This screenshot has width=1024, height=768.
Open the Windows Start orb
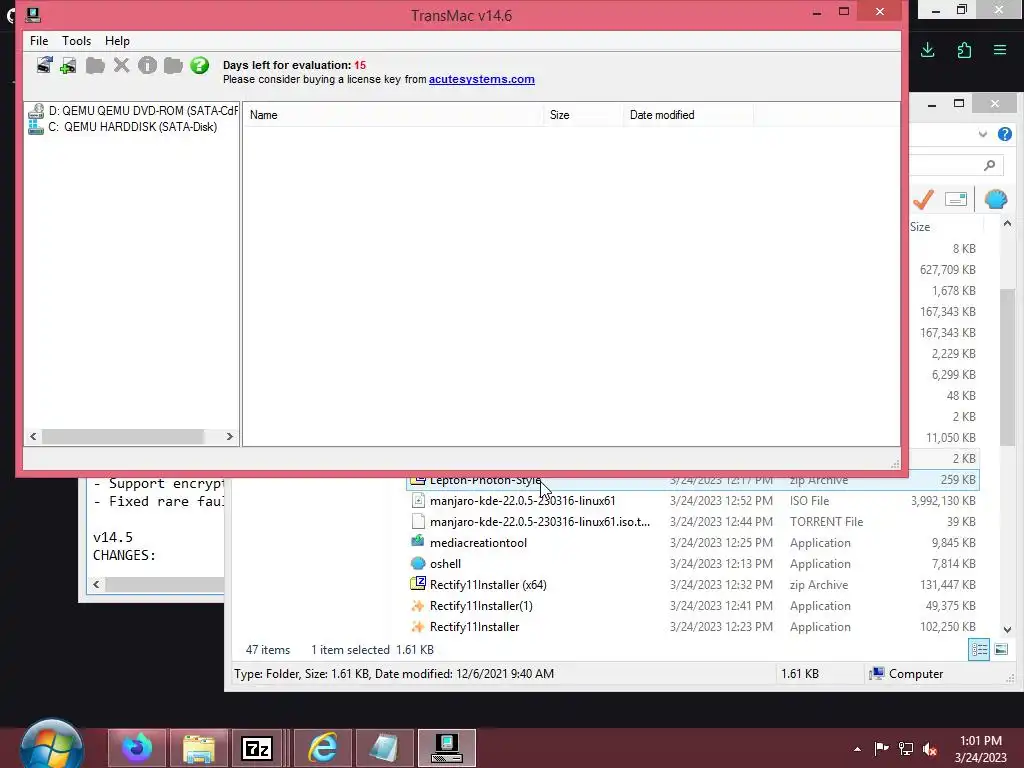click(x=51, y=748)
